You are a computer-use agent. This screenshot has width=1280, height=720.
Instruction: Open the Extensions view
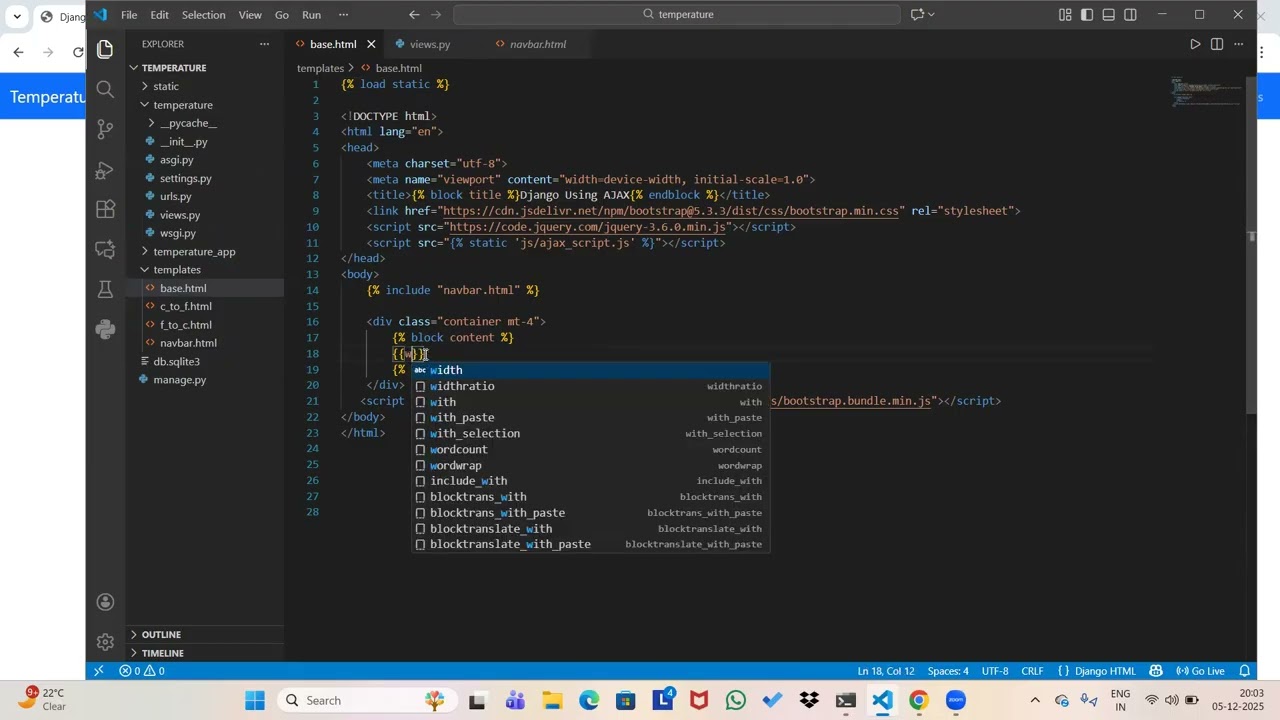point(105,210)
